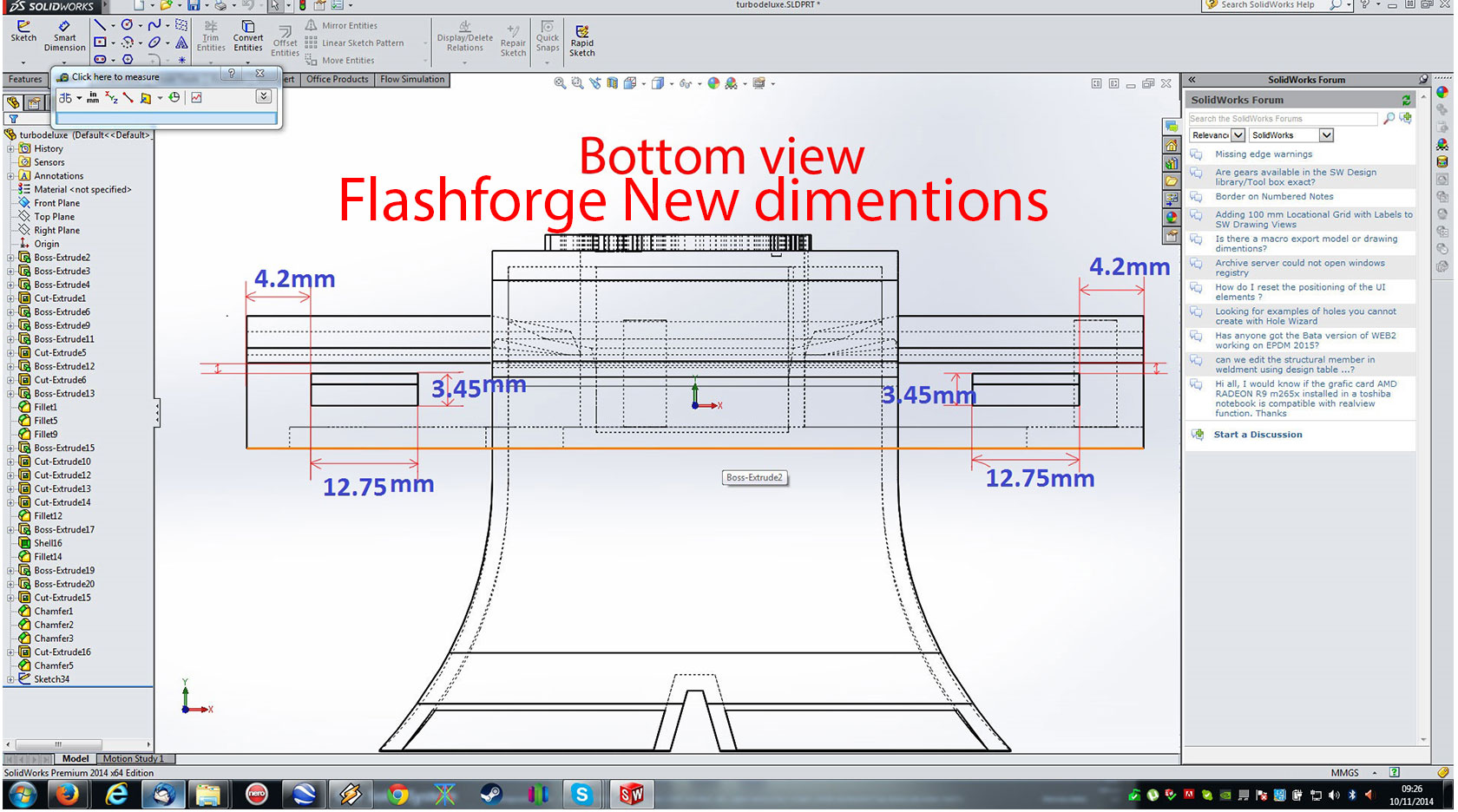The width and height of the screenshot is (1458, 812).
Task: Switch to the Flow Simulation tab
Action: click(412, 80)
